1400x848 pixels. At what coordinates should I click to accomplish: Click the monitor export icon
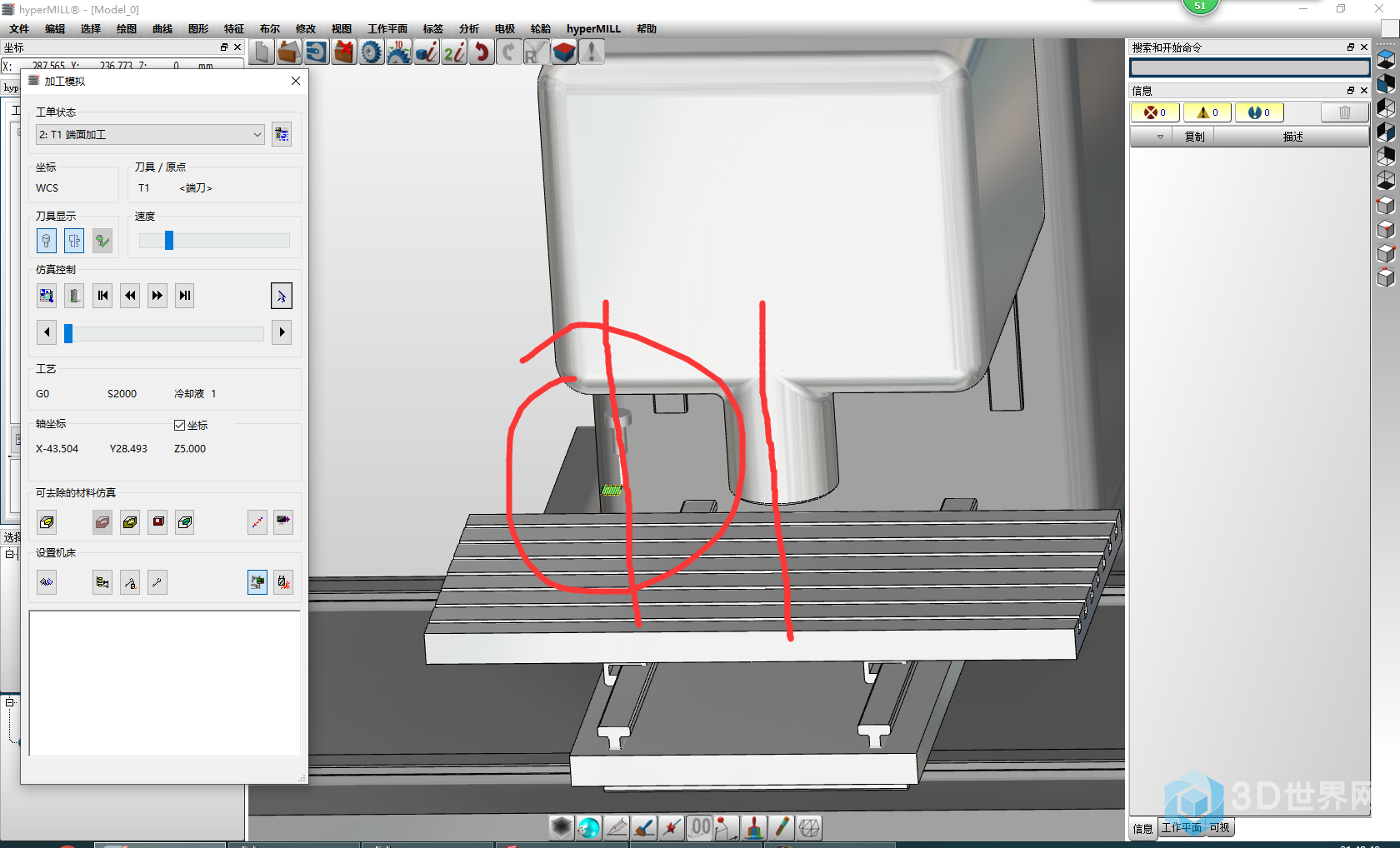(283, 522)
